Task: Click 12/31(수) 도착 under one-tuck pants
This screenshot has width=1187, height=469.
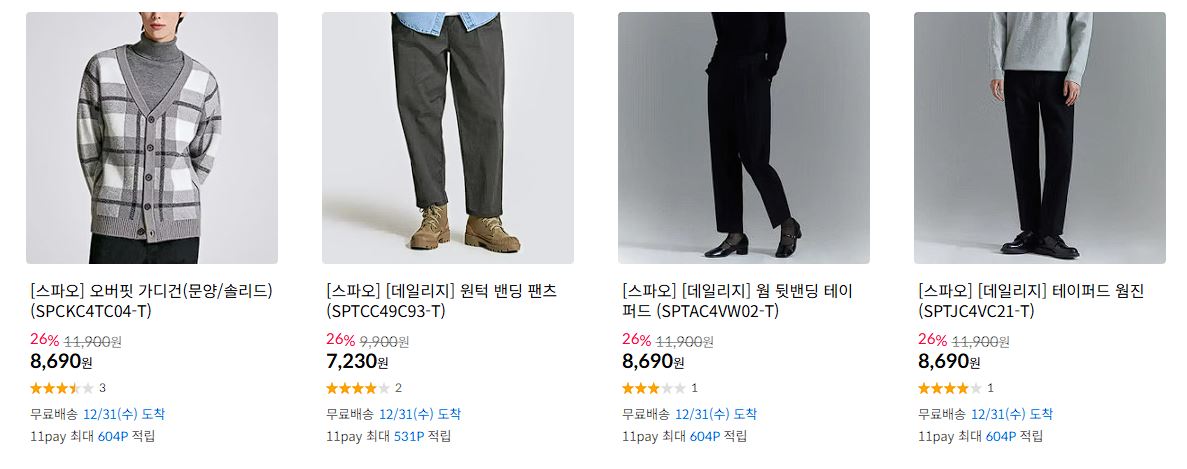Action: pos(419,415)
